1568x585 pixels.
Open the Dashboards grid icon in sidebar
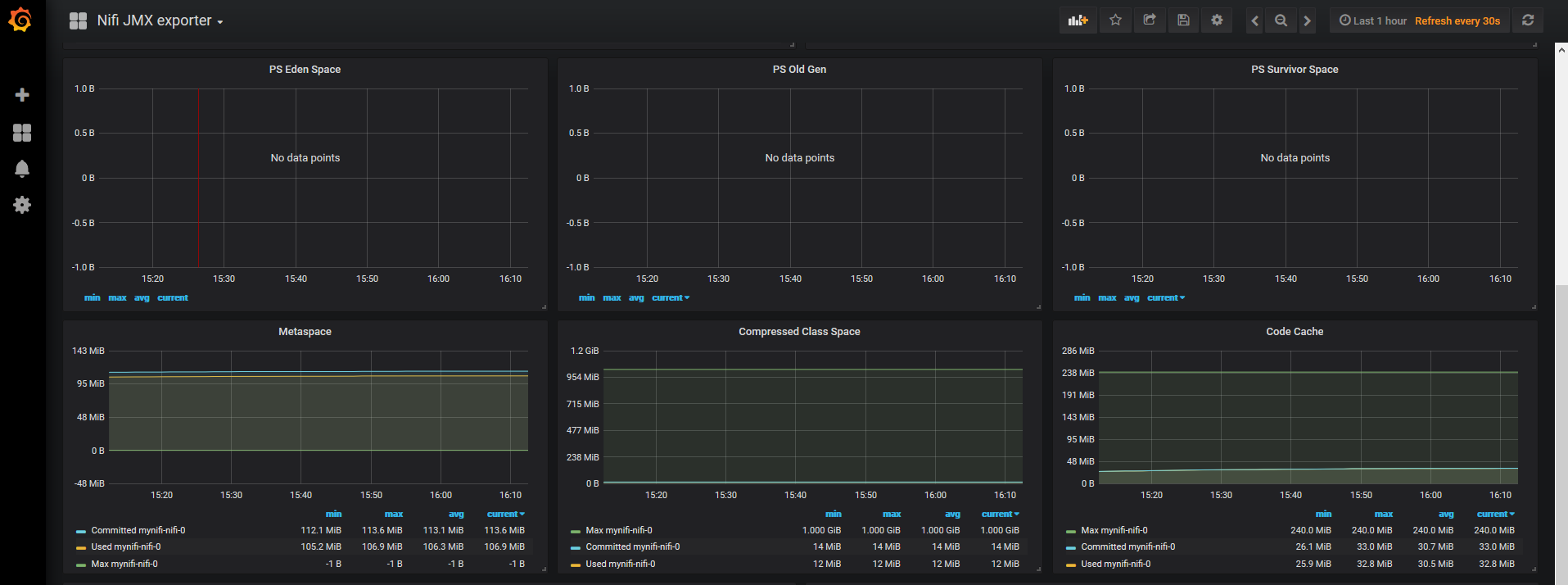coord(22,133)
